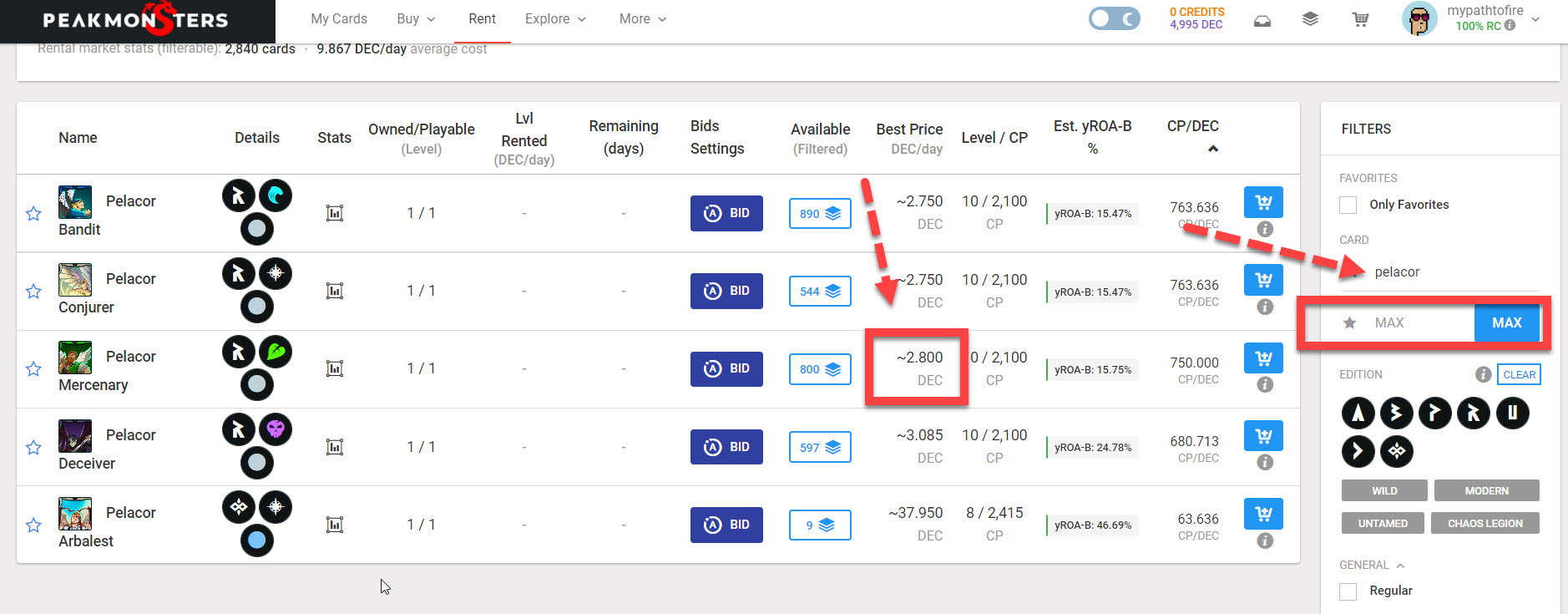This screenshot has width=1568, height=614.
Task: Place a BID on Pelacor Mercenary
Action: (x=726, y=368)
